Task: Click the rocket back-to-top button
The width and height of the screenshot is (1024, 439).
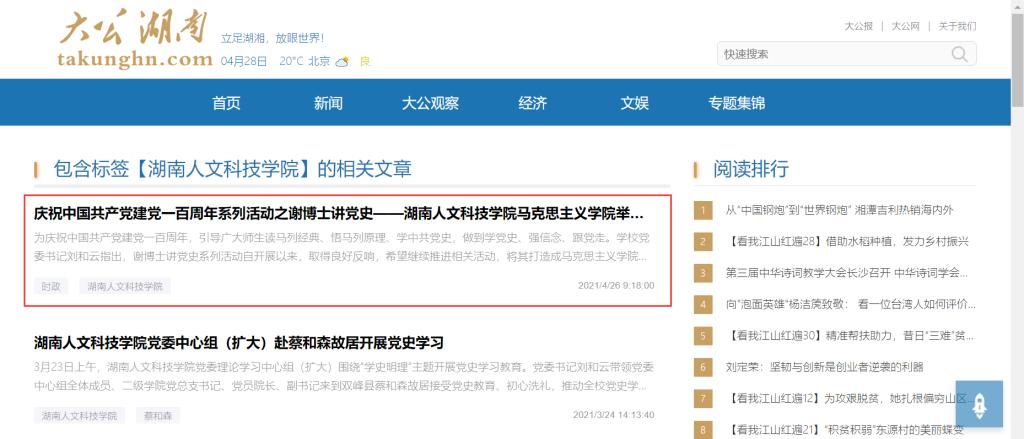Action: pos(979,405)
